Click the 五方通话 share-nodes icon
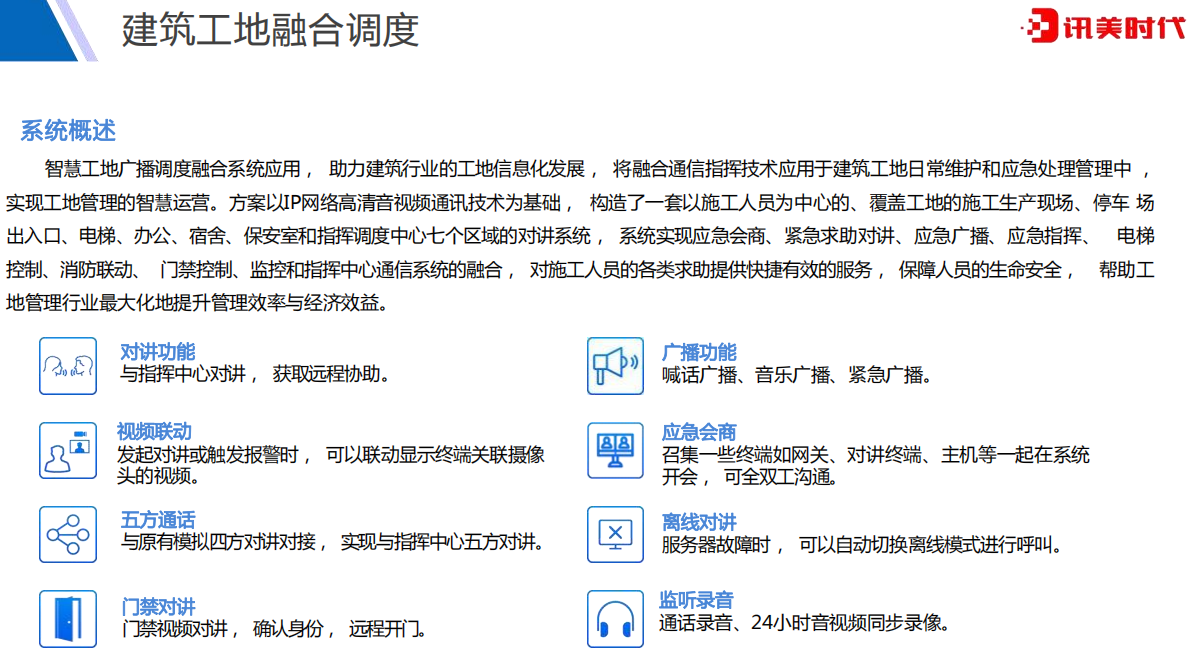The image size is (1196, 653). click(x=68, y=534)
